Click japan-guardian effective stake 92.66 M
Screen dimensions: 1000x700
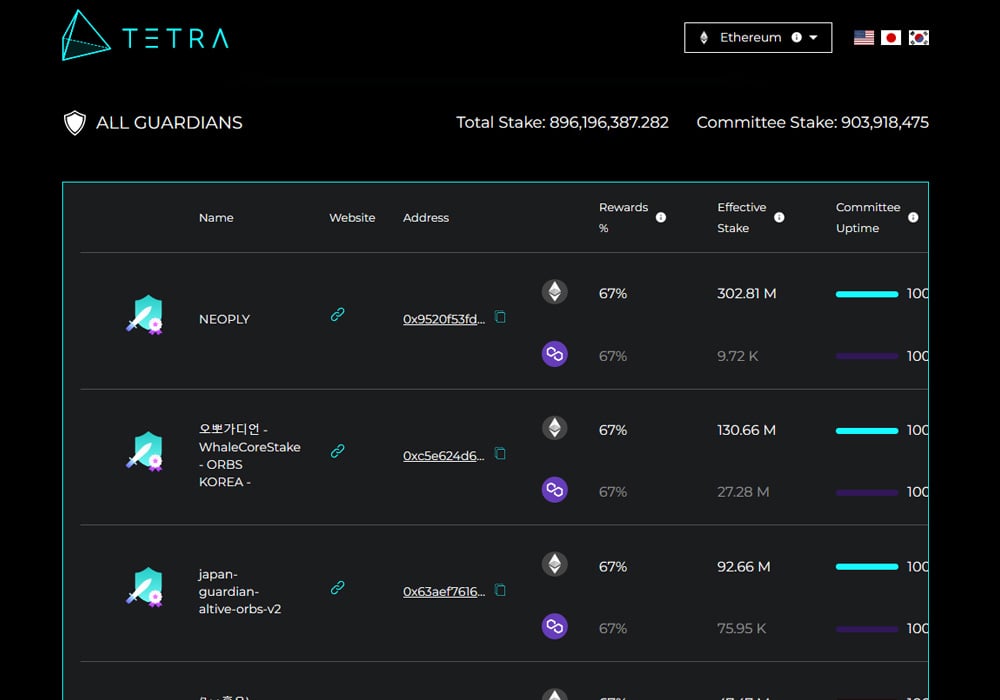[744, 567]
